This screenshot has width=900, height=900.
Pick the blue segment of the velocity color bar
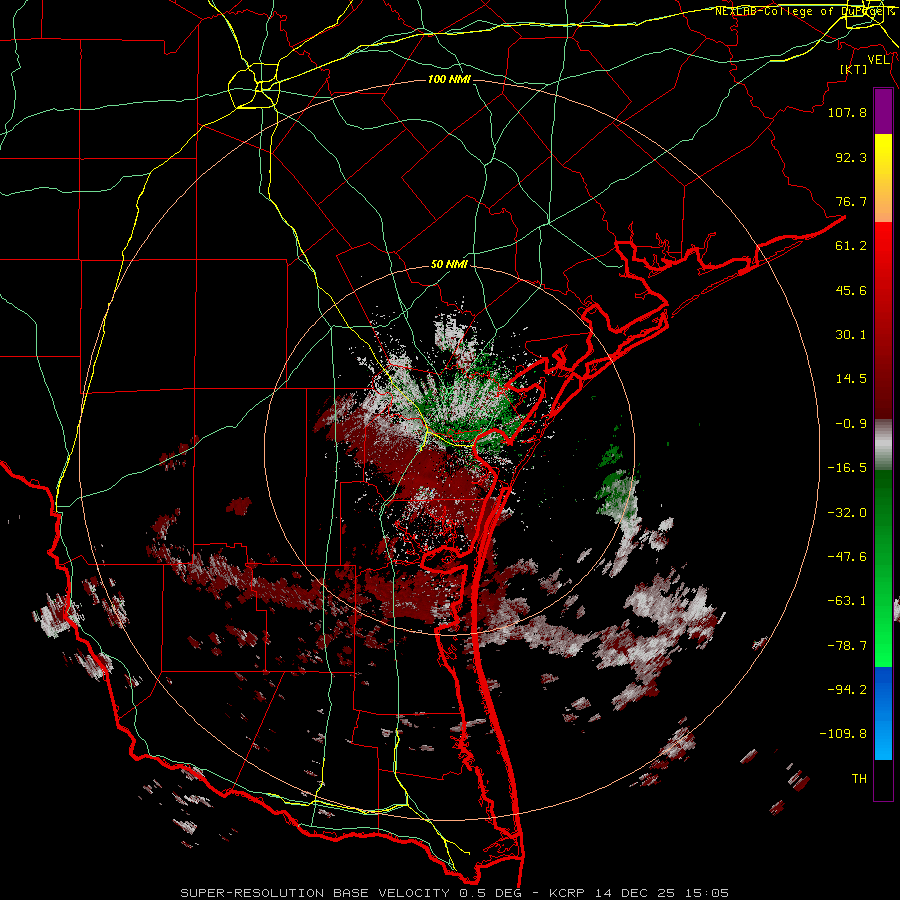[883, 713]
